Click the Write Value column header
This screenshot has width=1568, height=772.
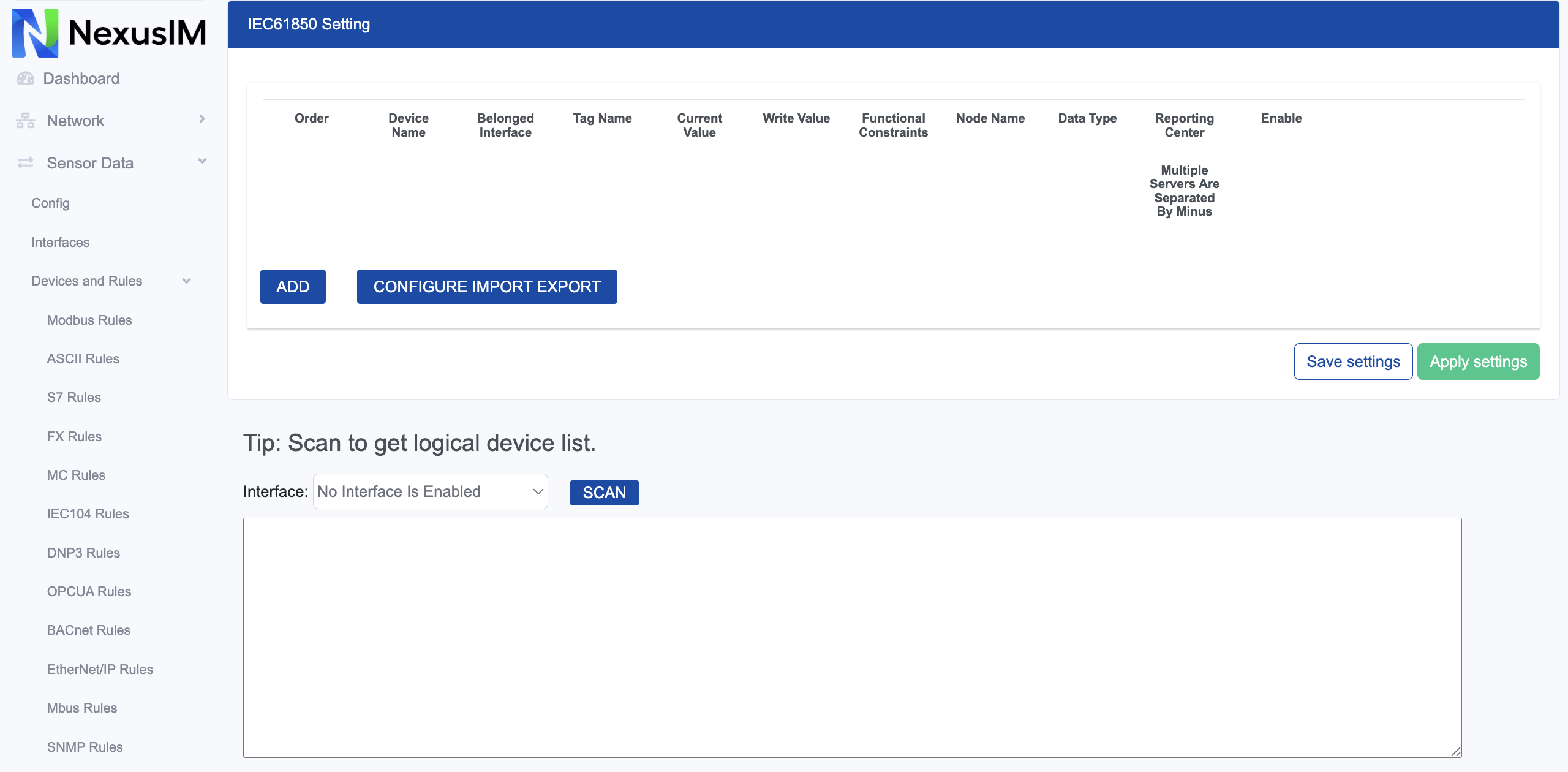(x=796, y=118)
